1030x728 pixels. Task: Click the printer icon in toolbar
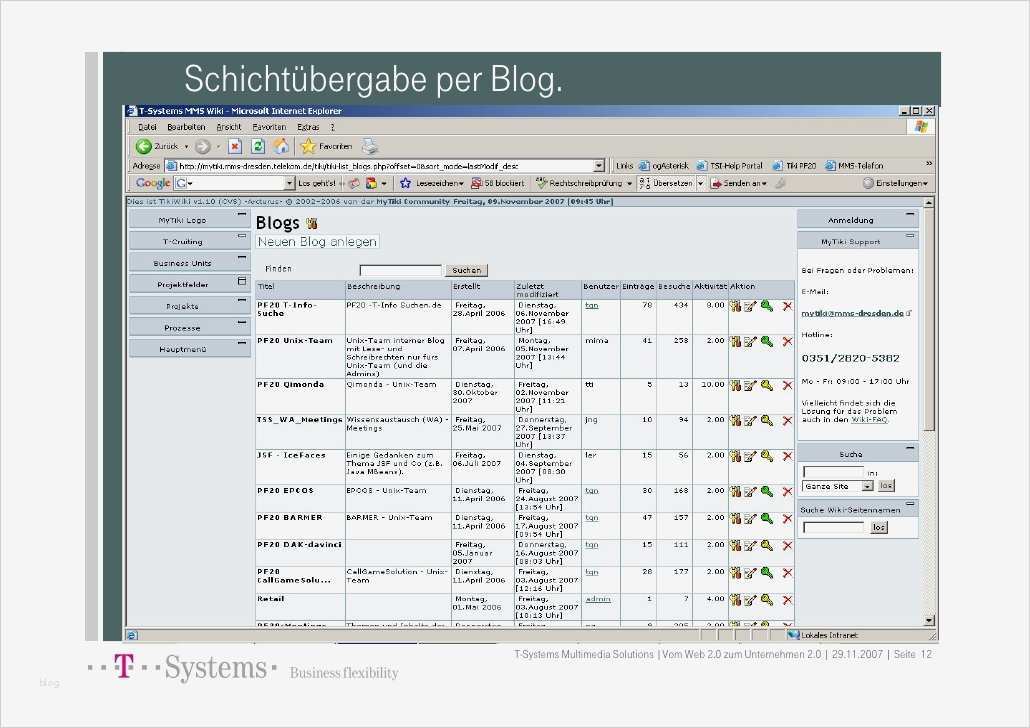tap(370, 146)
